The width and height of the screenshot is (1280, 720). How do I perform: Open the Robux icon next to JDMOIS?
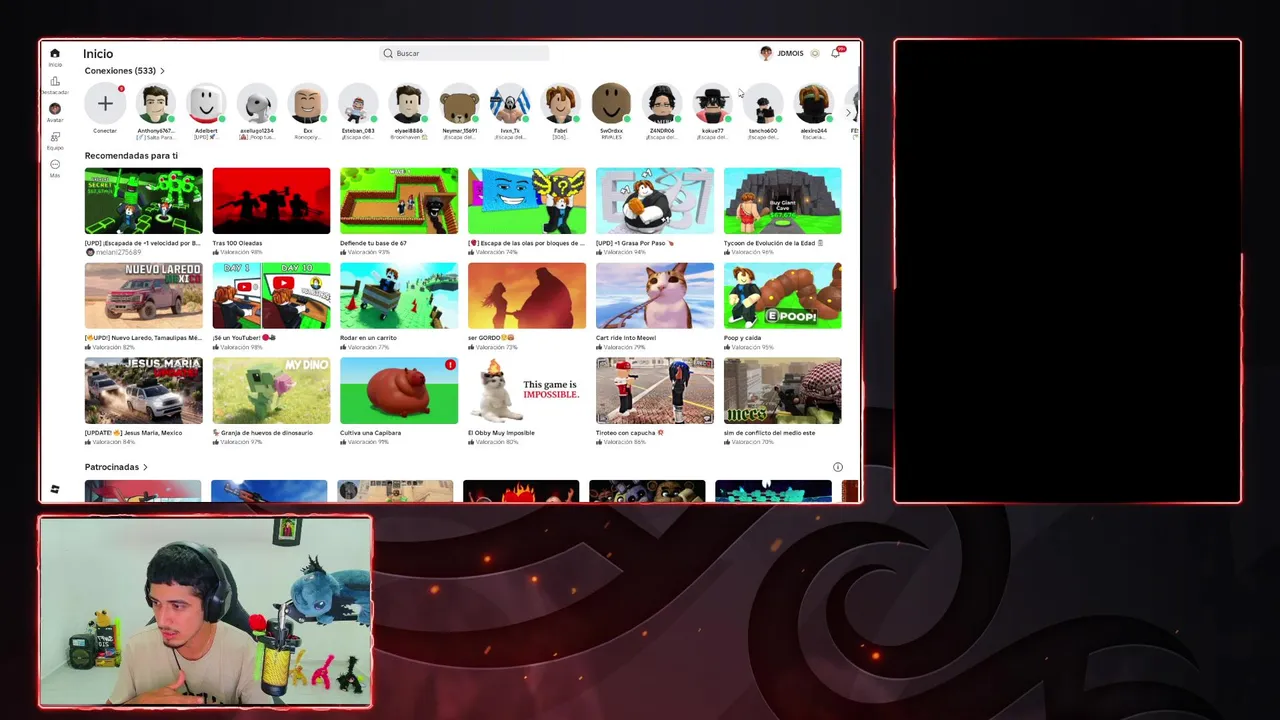pos(815,53)
